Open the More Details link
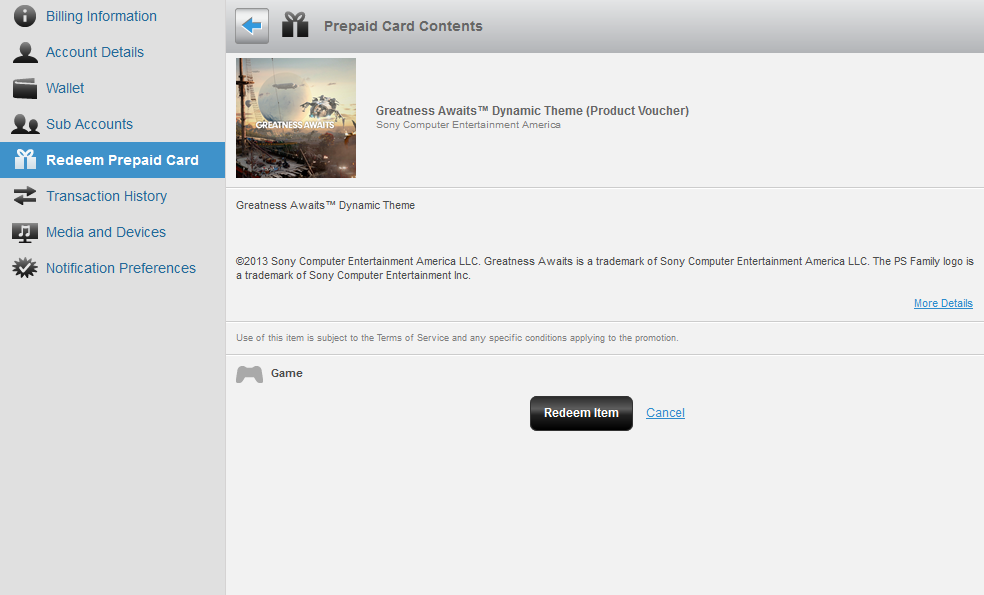984x595 pixels. click(x=943, y=303)
